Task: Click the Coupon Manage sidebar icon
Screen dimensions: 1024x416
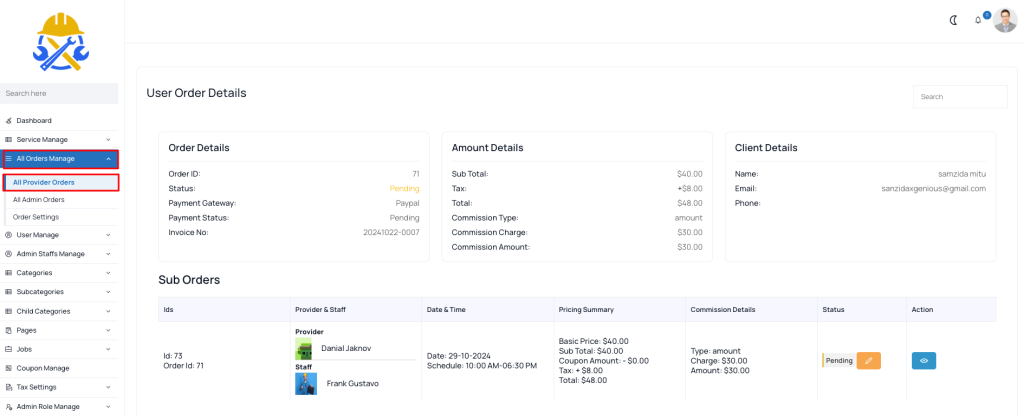Action: tap(8, 368)
